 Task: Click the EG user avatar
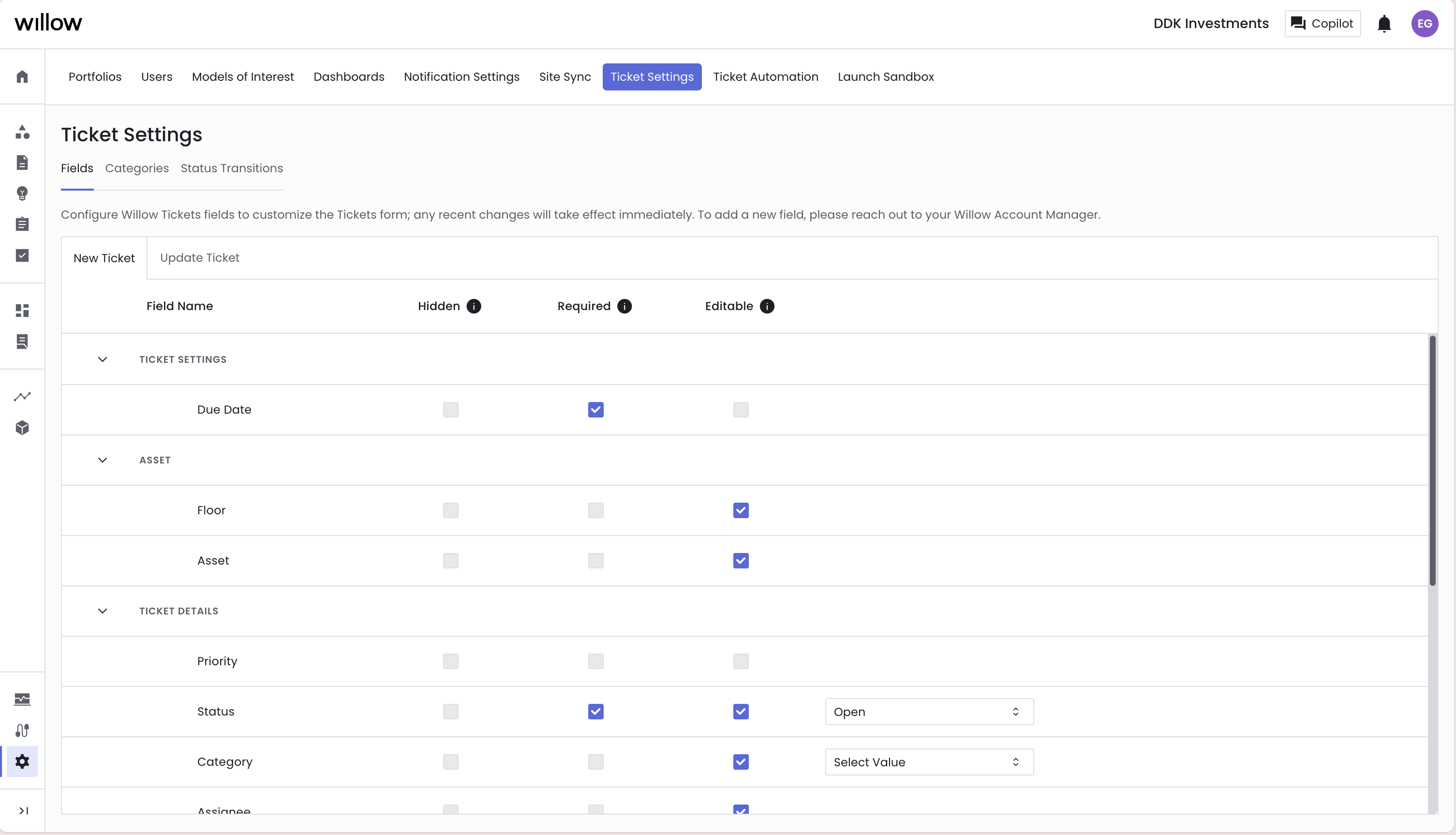1424,24
